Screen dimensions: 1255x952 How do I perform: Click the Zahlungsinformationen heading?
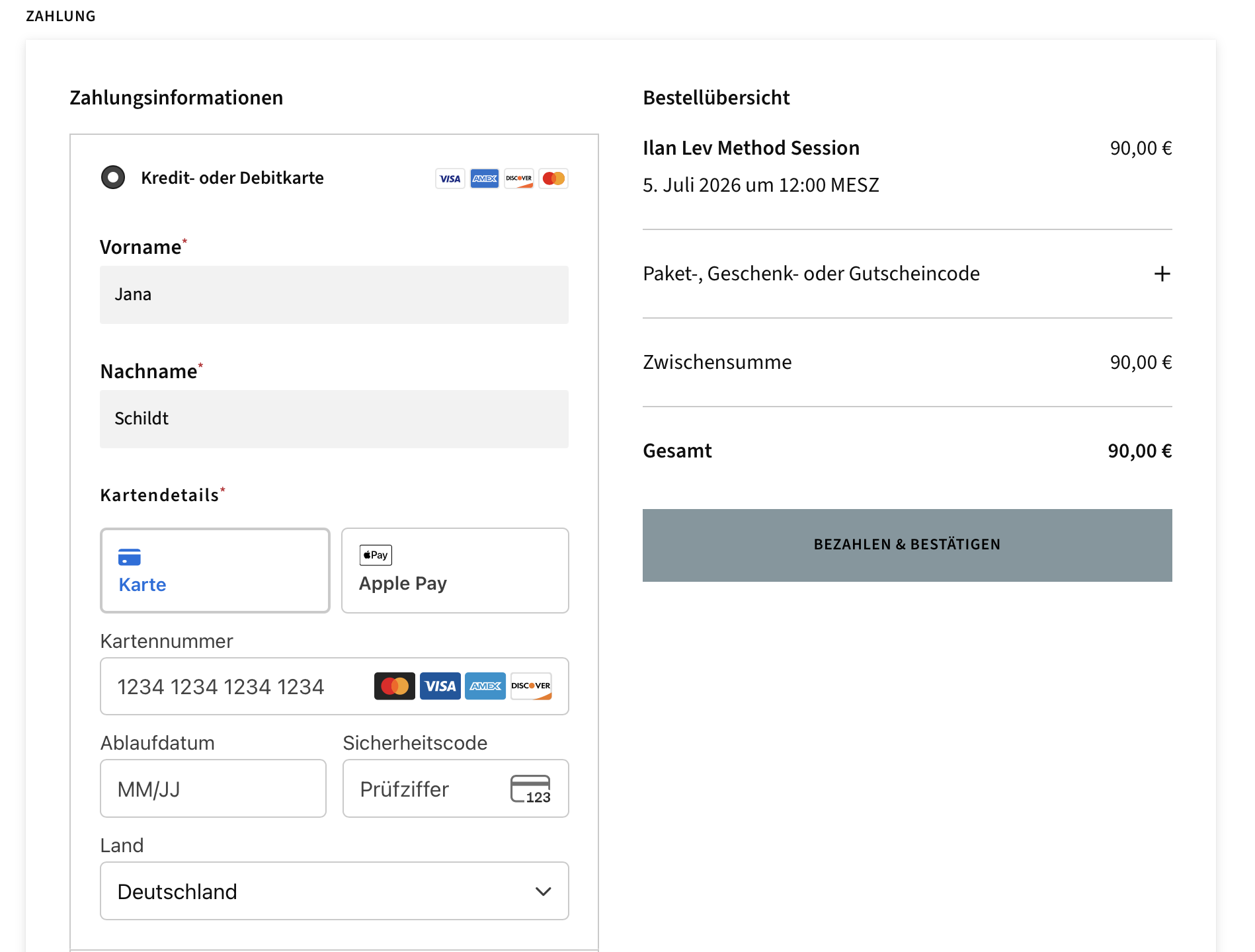coord(177,98)
